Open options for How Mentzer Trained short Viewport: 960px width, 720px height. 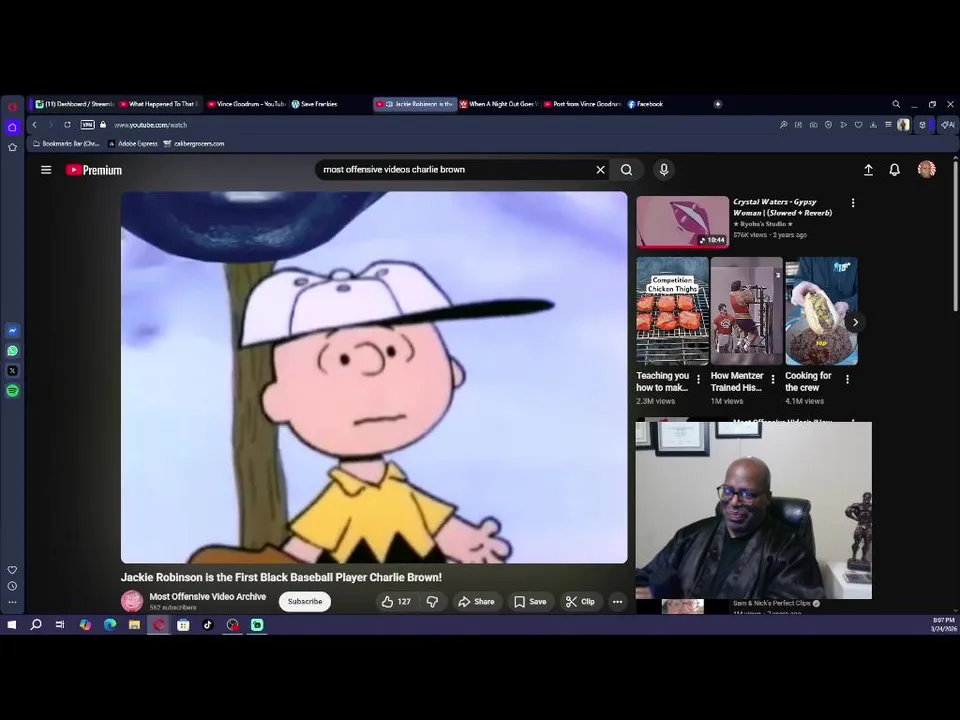click(773, 380)
